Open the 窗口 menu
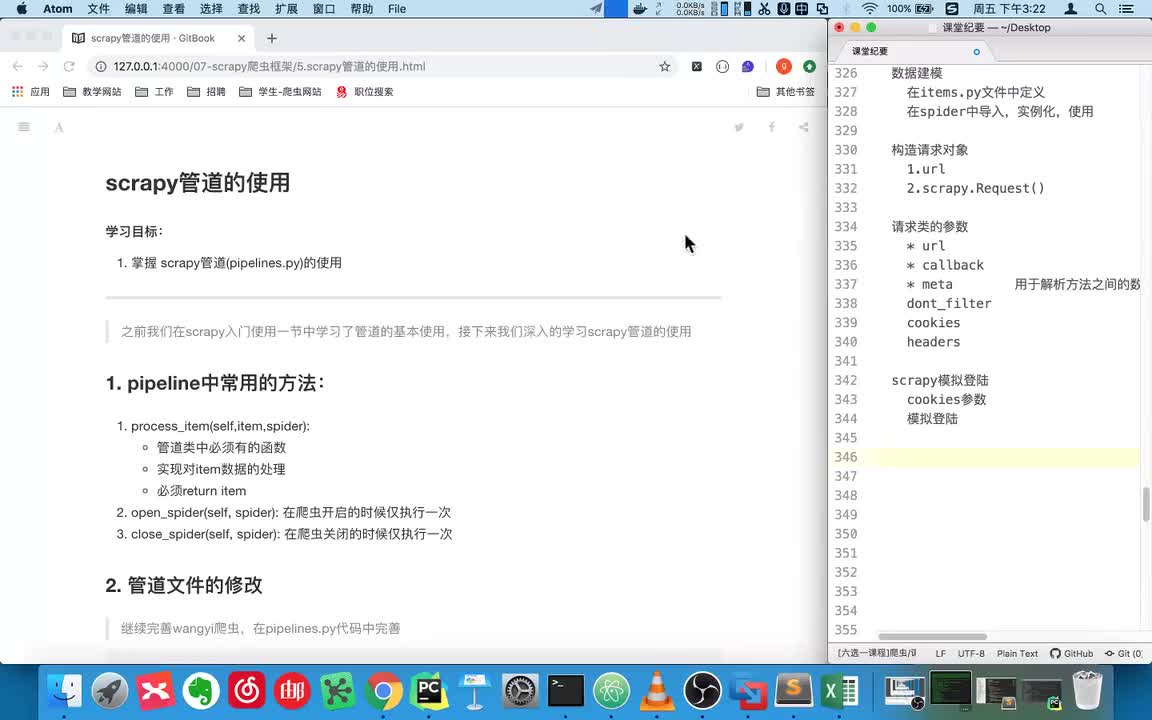Viewport: 1152px width, 720px height. pyautogui.click(x=324, y=9)
